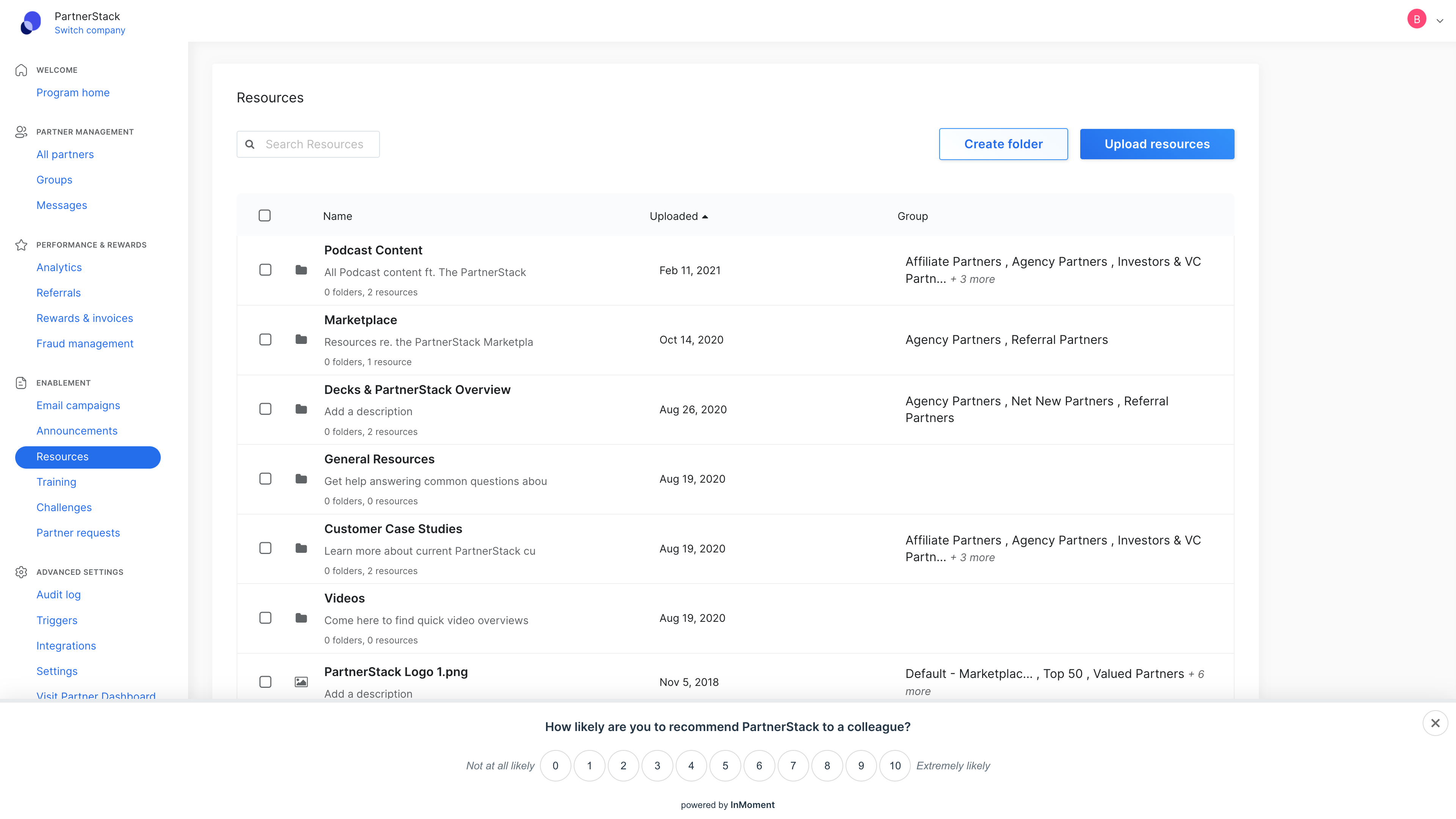Rate 0 on the recommendation scale
Viewport: 1456px width, 819px height.
[555, 765]
